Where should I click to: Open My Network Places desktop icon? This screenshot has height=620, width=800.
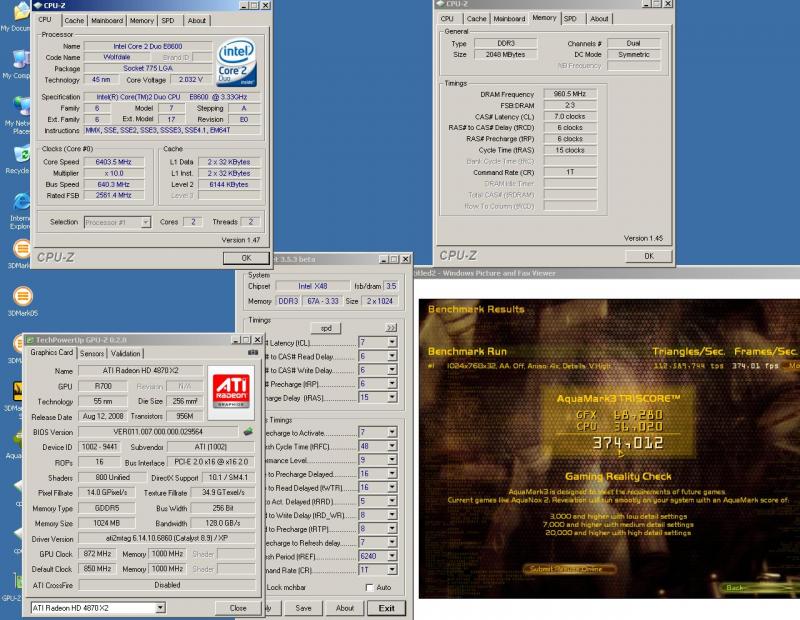[x=19, y=115]
